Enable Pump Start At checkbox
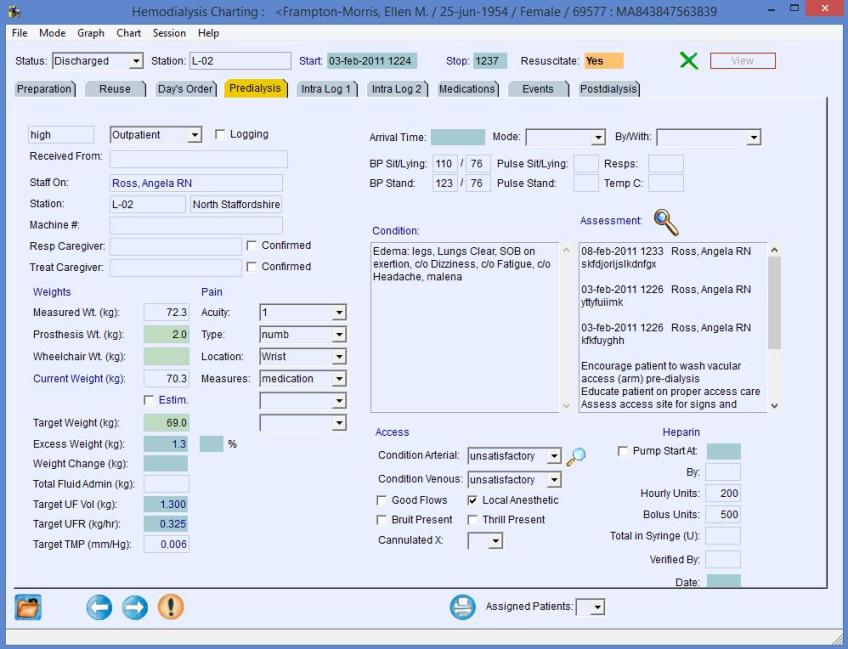The width and height of the screenshot is (848, 649). coord(622,451)
